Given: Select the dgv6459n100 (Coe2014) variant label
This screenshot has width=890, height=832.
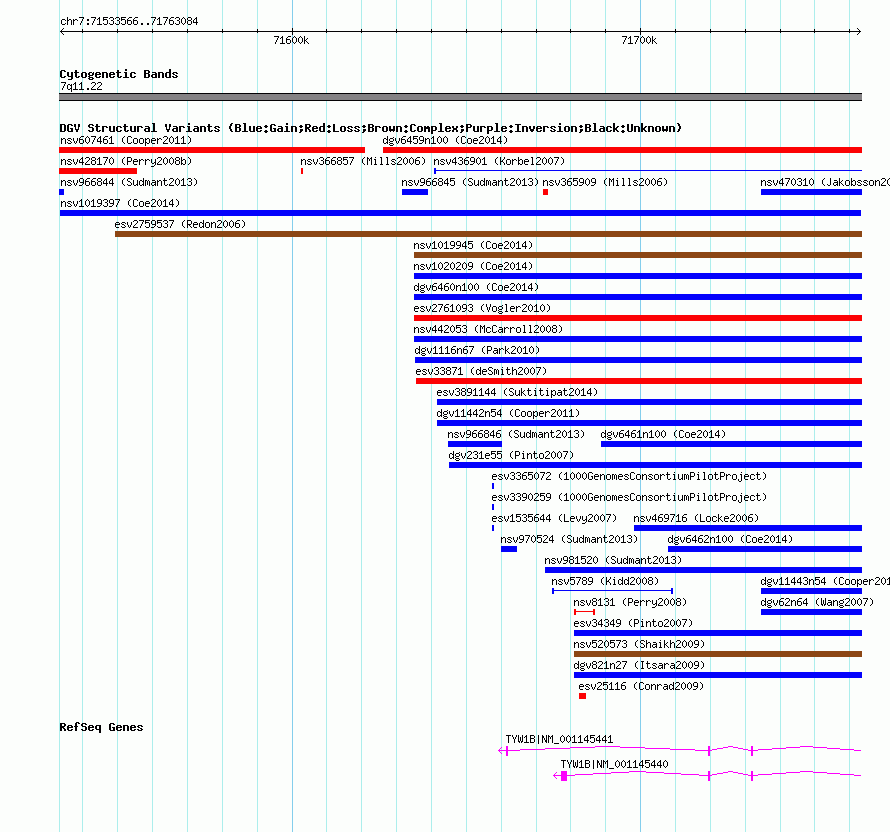Looking at the screenshot, I should [x=445, y=140].
